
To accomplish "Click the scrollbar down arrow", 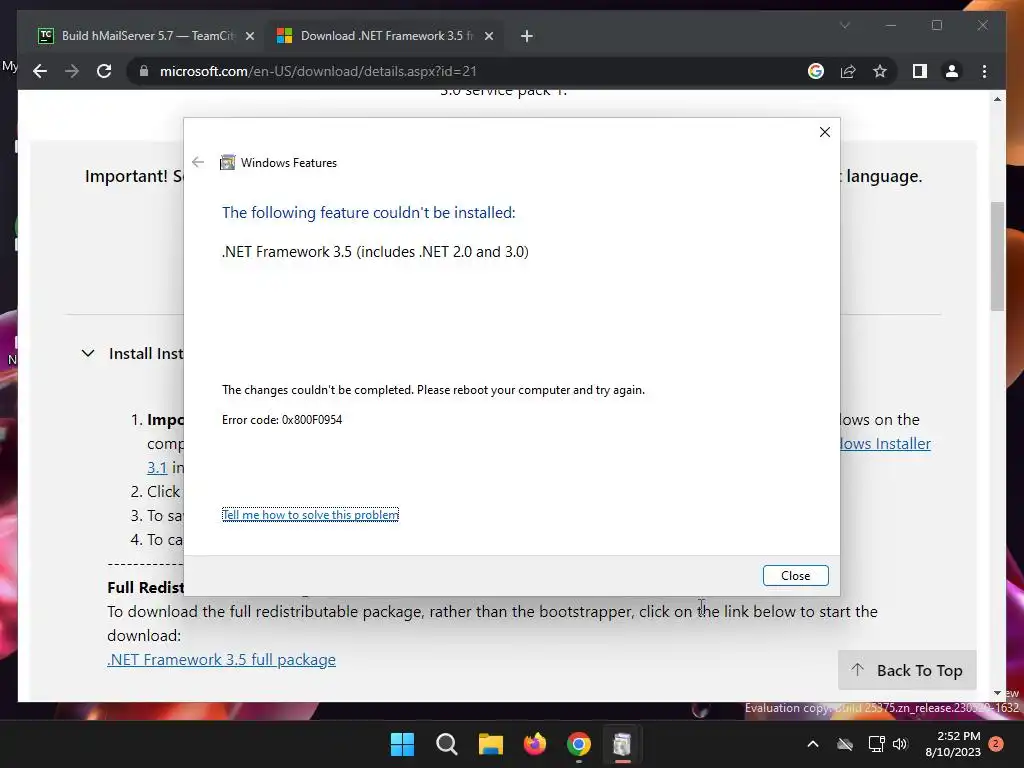I will 997,693.
